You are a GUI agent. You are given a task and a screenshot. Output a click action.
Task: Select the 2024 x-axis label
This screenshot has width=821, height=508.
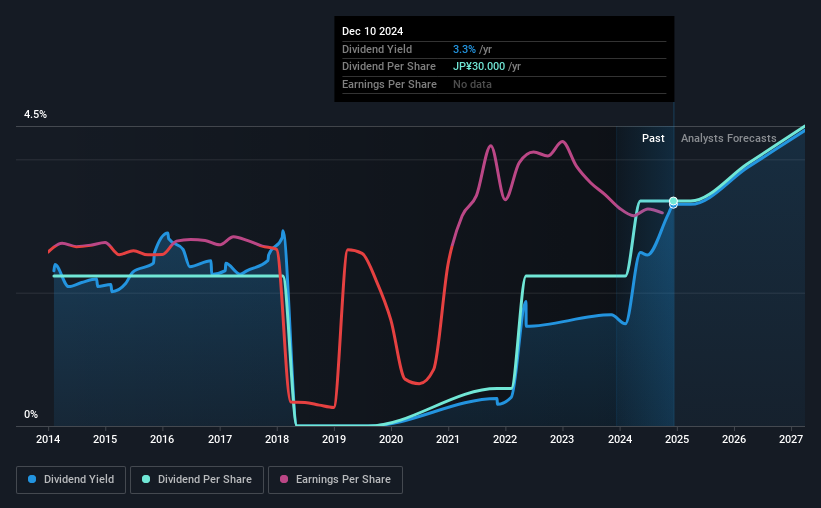tap(620, 439)
